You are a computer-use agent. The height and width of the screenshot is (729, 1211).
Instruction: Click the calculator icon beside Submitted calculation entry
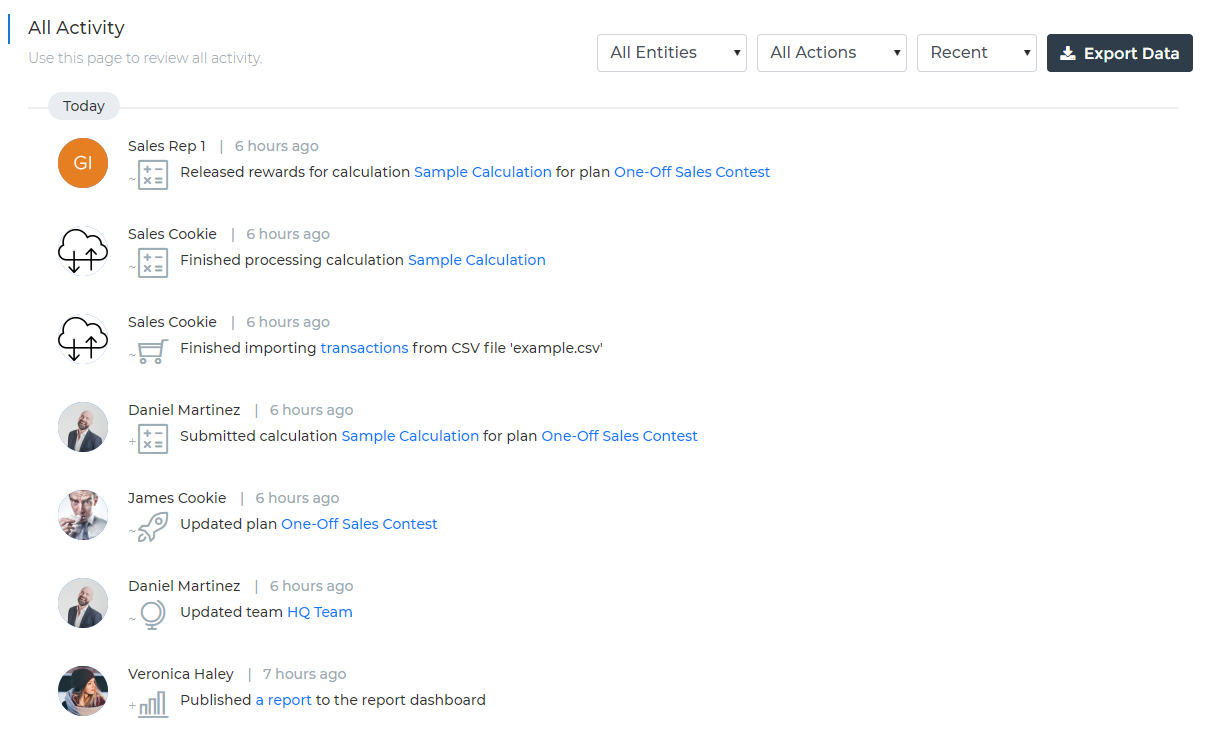tap(152, 438)
